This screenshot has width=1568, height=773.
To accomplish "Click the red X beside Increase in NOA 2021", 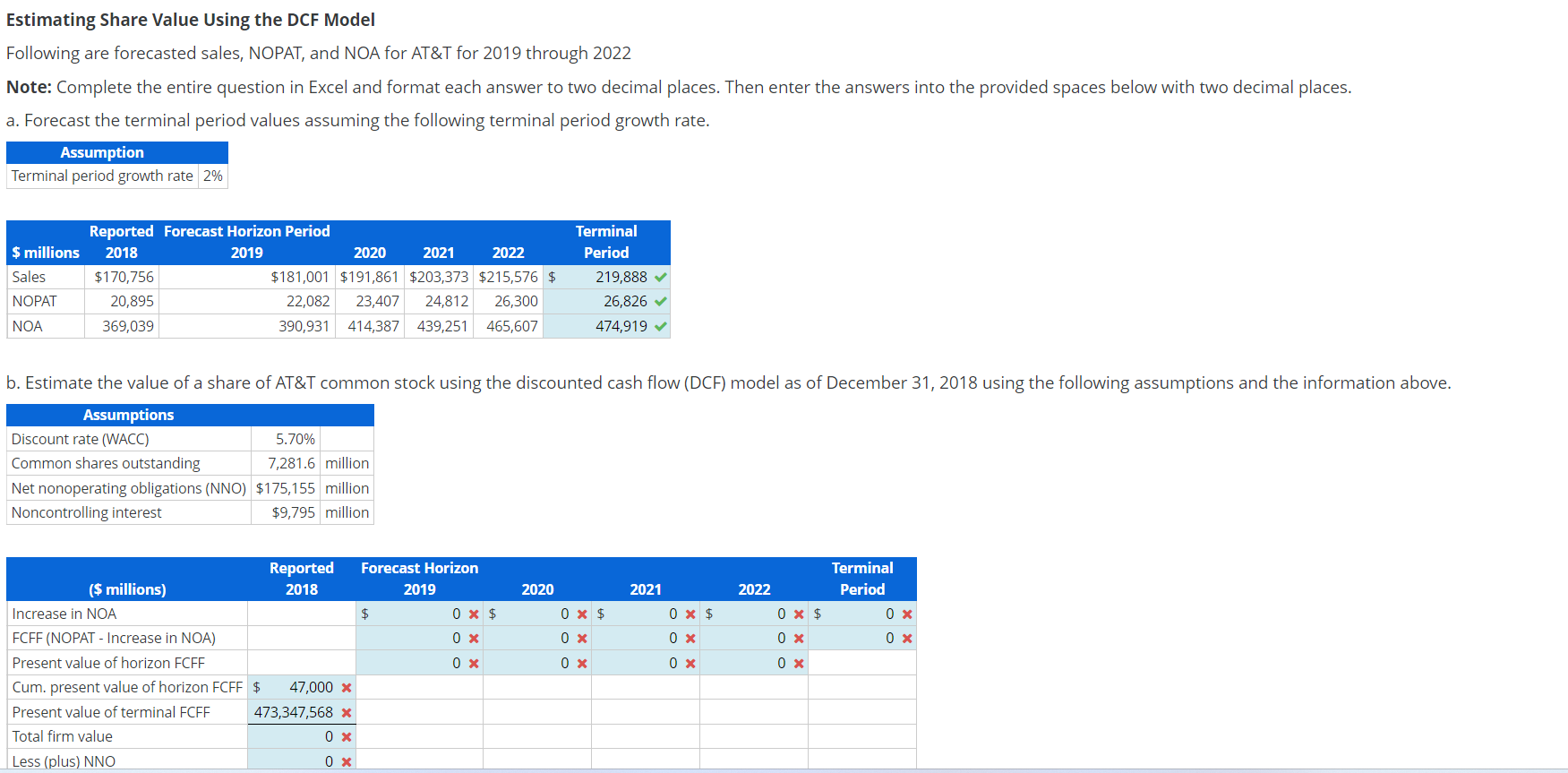I will pos(690,614).
